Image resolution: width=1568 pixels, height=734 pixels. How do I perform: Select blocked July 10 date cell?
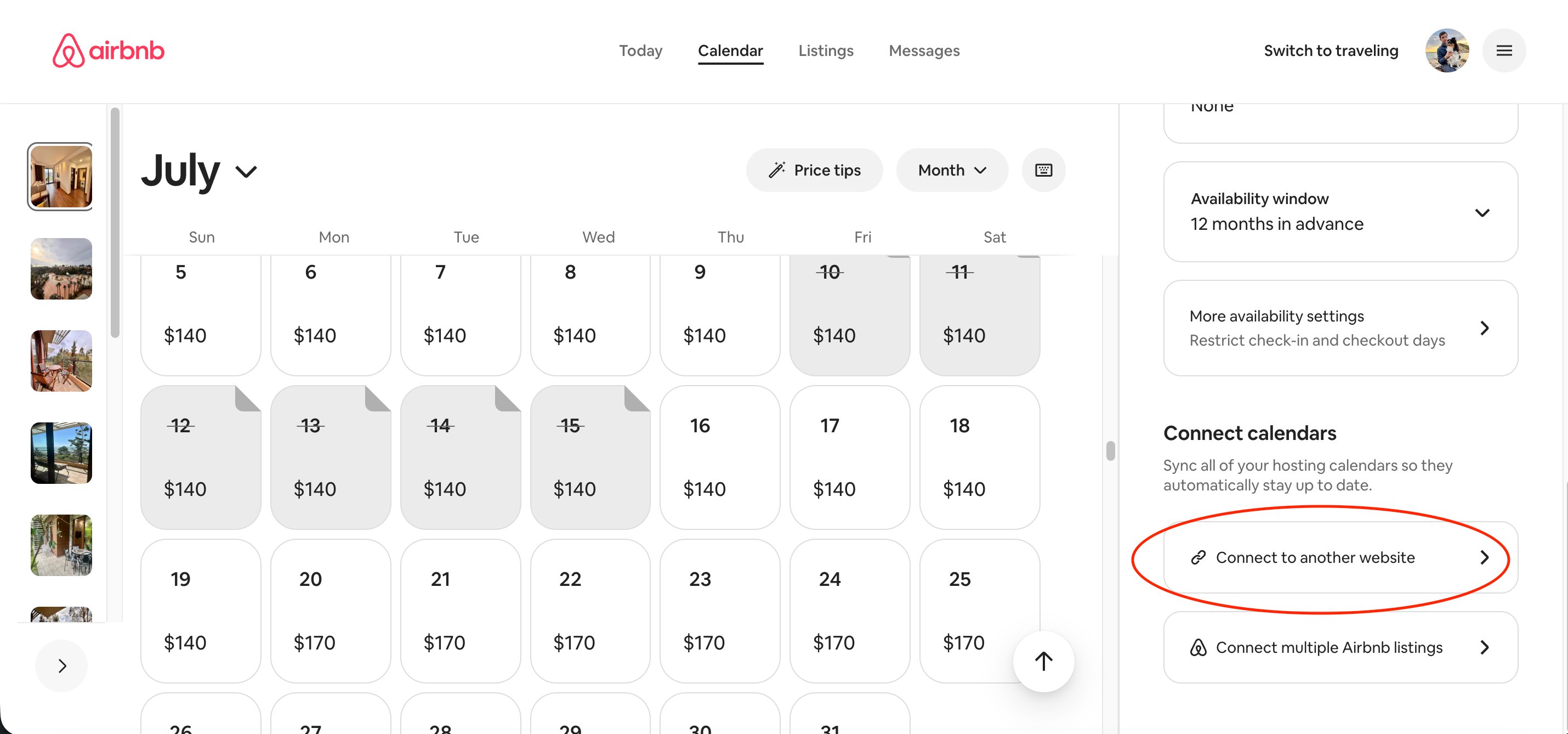(x=849, y=315)
